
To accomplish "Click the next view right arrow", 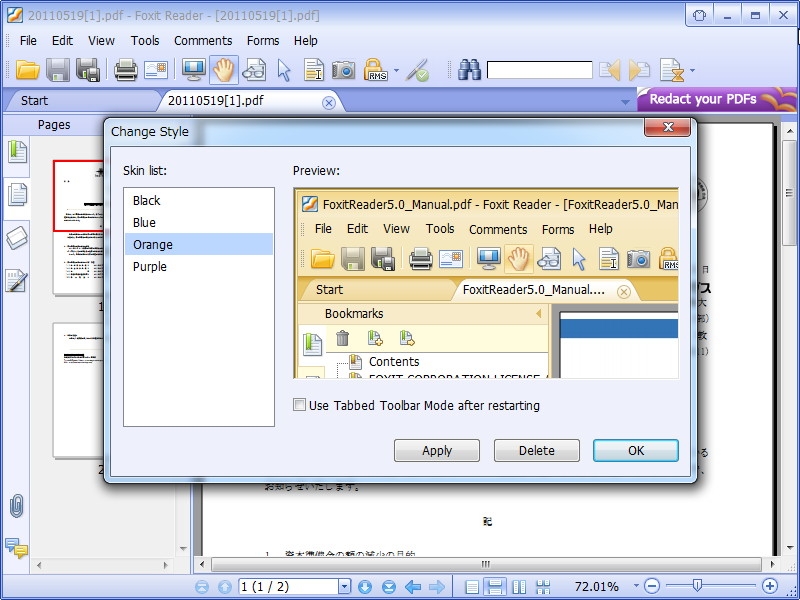I will [437, 587].
